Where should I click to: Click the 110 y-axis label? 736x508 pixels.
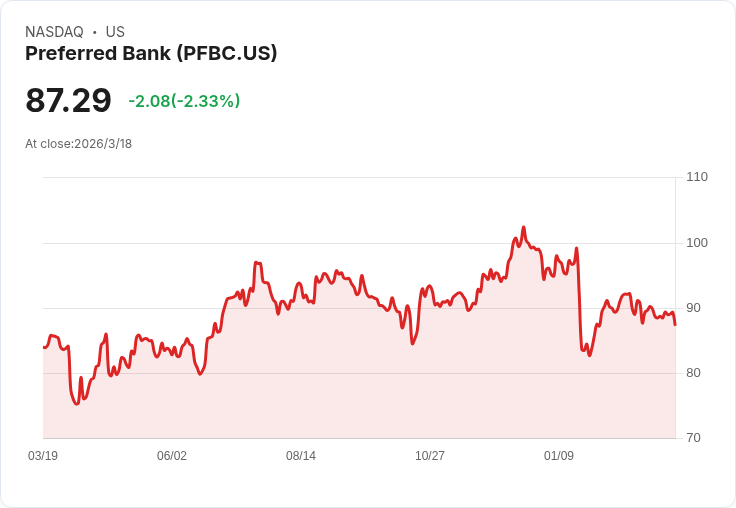[x=697, y=177]
